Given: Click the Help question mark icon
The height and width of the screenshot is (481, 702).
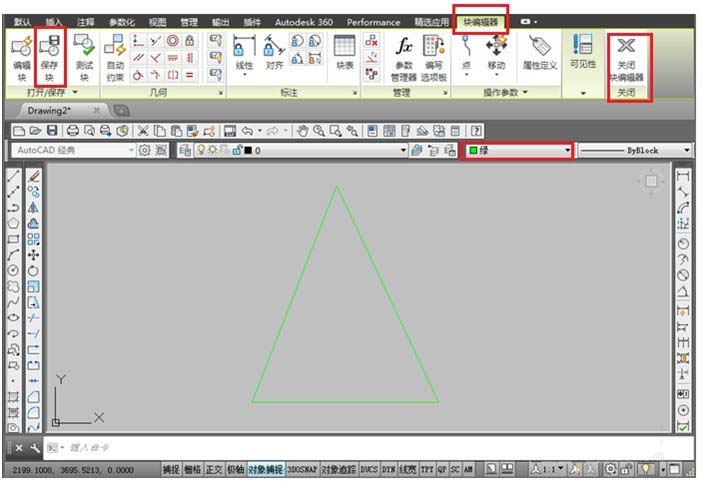Looking at the screenshot, I should point(476,131).
